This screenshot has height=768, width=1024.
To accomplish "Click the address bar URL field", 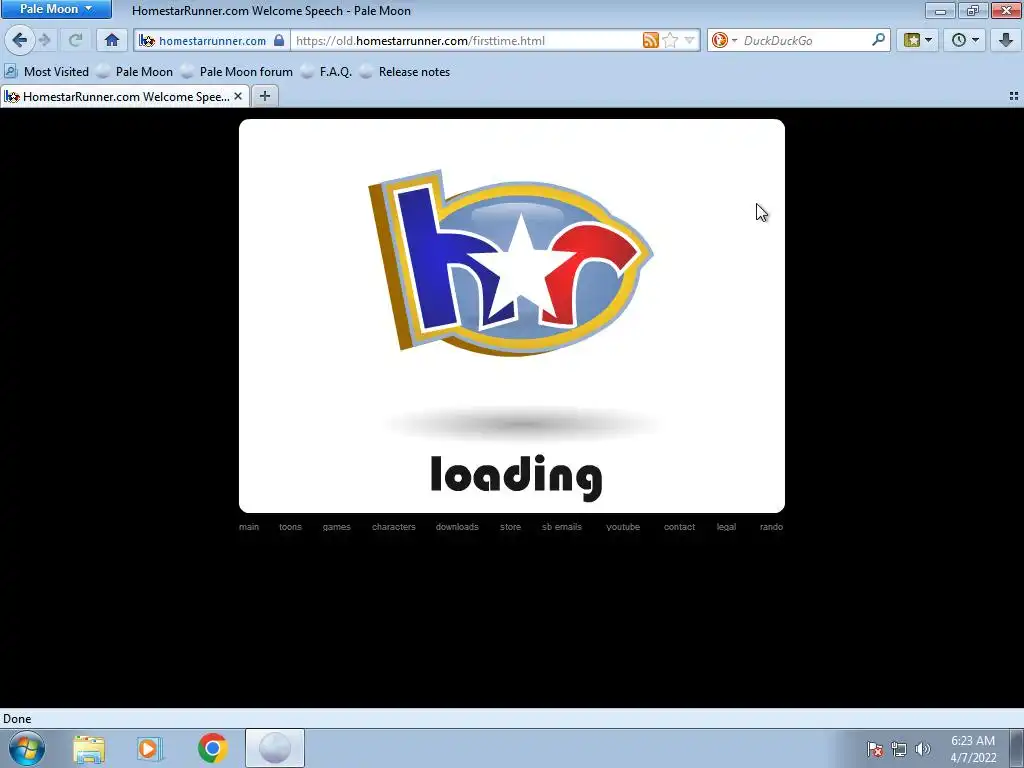I will [x=466, y=40].
